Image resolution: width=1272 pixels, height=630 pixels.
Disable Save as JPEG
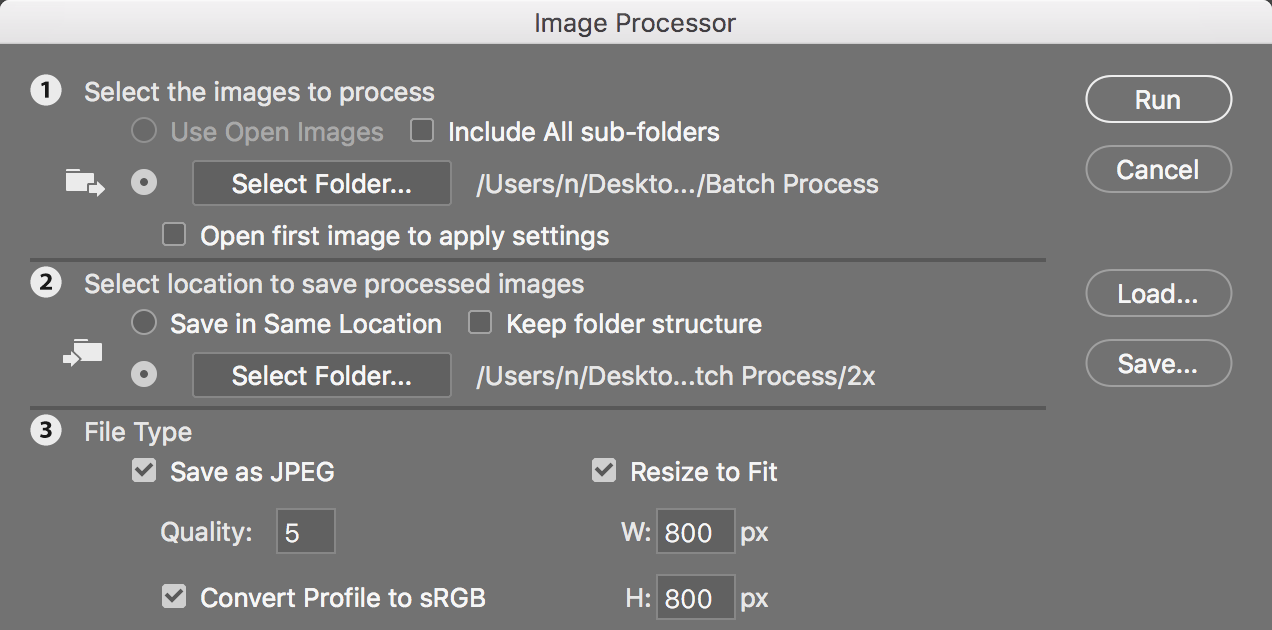point(142,470)
